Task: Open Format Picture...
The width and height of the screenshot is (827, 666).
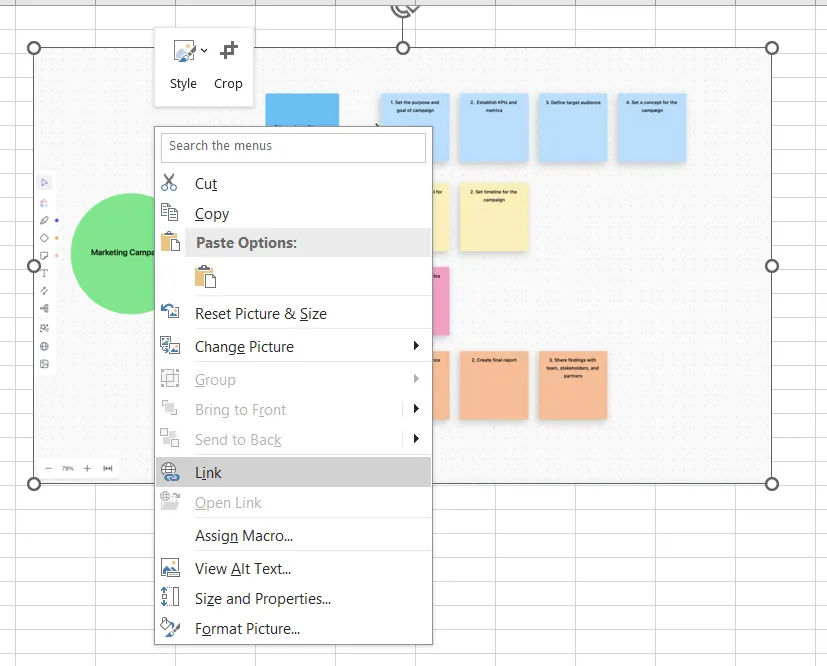Action: (x=293, y=629)
